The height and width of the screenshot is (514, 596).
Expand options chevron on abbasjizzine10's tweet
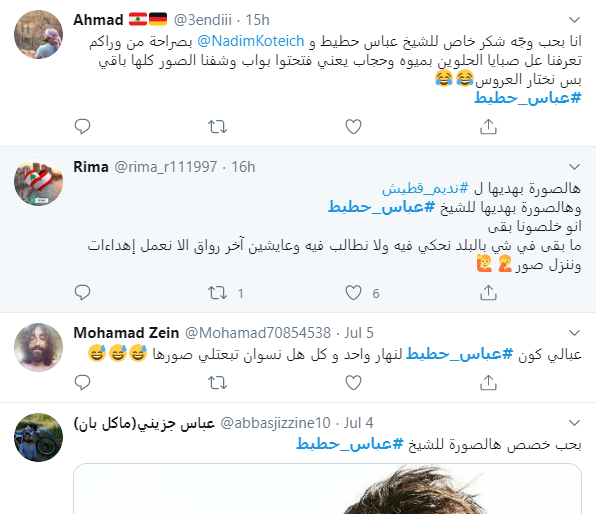[574, 422]
